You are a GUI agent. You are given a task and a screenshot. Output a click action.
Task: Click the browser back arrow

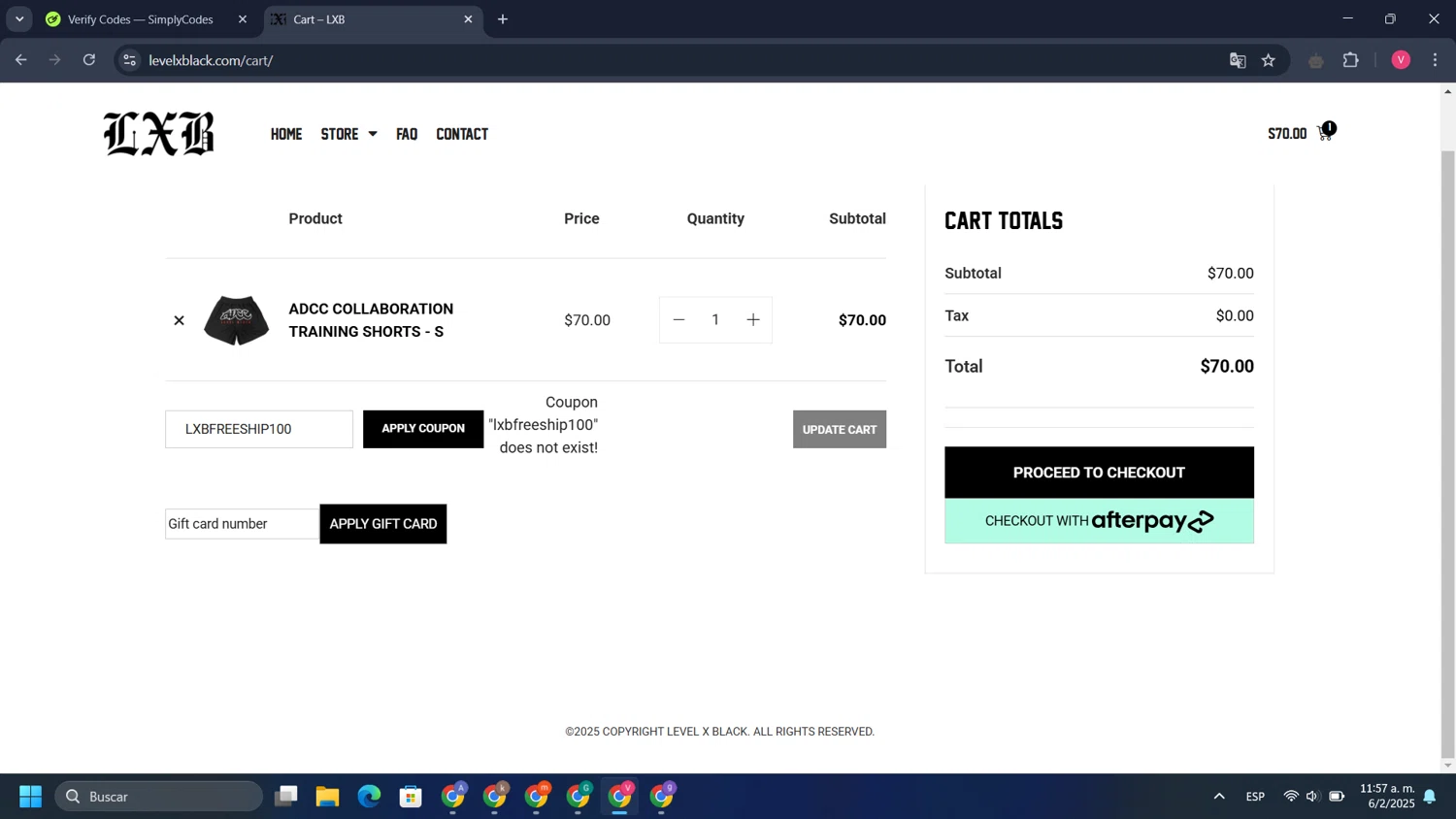pyautogui.click(x=21, y=60)
